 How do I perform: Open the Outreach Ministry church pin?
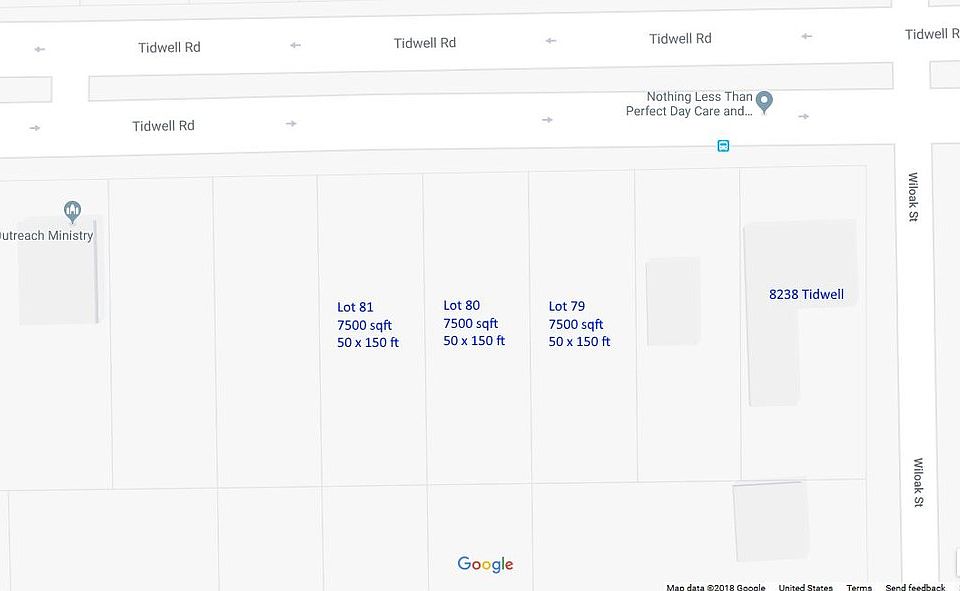tap(72, 211)
